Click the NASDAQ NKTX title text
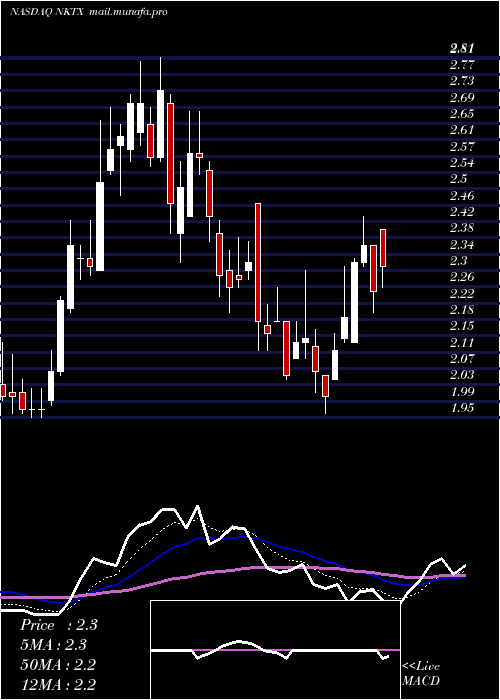The width and height of the screenshot is (500, 700). pos(47,12)
